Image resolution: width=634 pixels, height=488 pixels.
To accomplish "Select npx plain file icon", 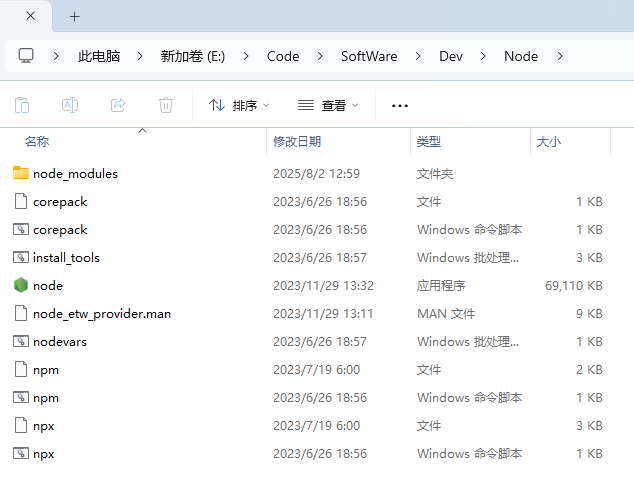I will tap(21, 425).
